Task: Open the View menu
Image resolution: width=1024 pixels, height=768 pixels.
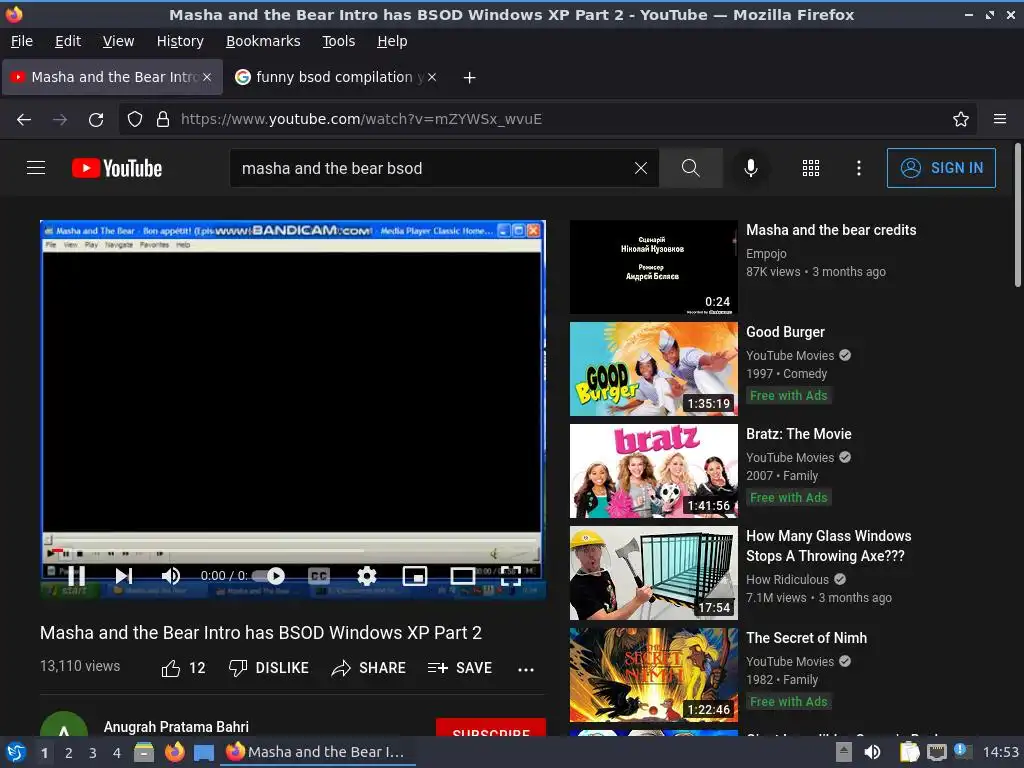Action: click(118, 41)
